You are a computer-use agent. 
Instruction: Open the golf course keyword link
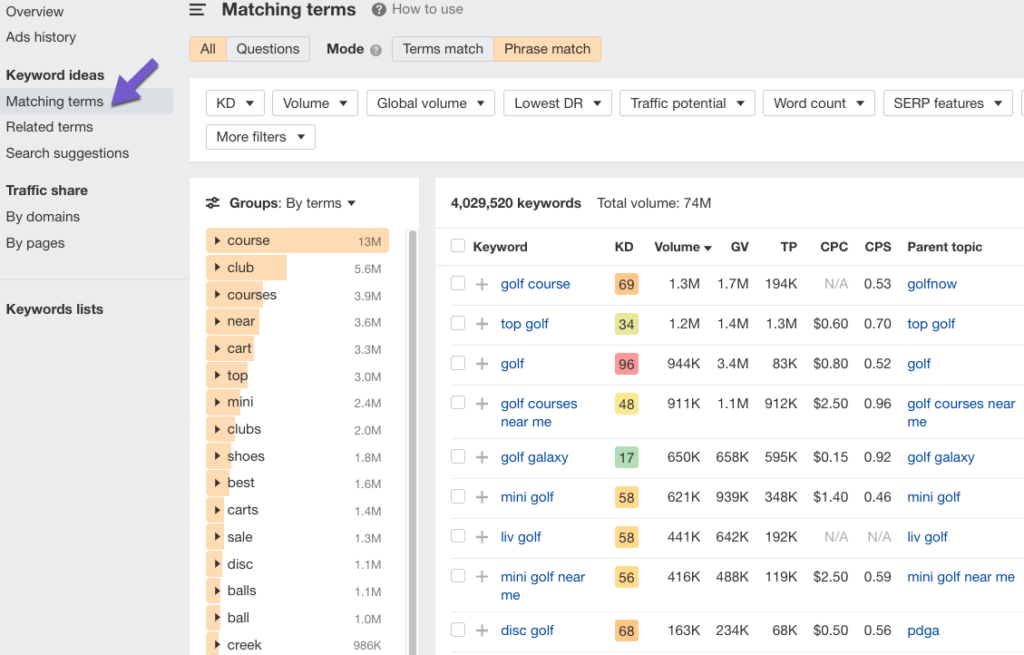click(536, 284)
